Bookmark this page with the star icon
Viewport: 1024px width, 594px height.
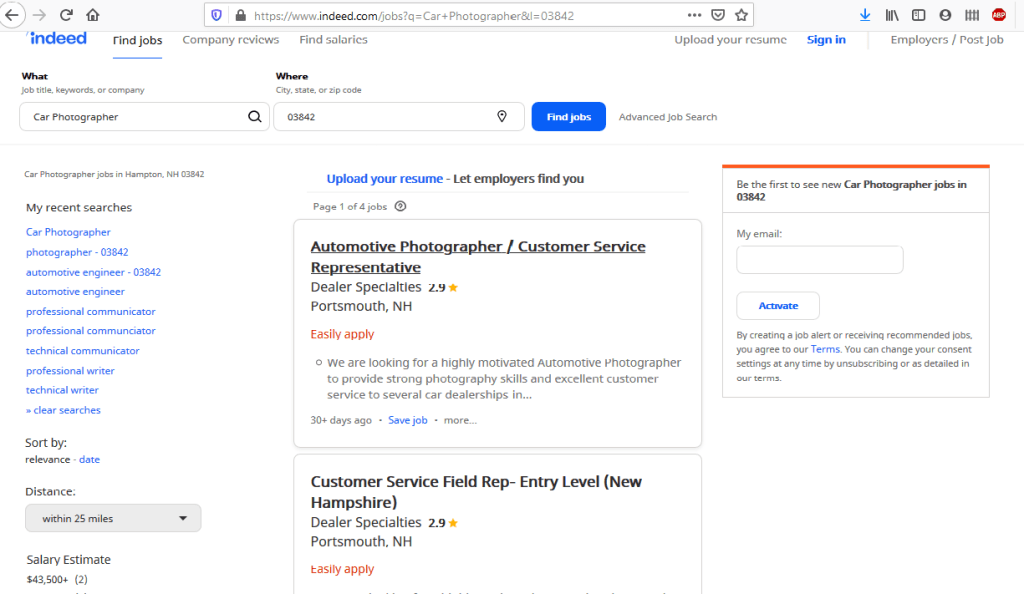(x=741, y=15)
